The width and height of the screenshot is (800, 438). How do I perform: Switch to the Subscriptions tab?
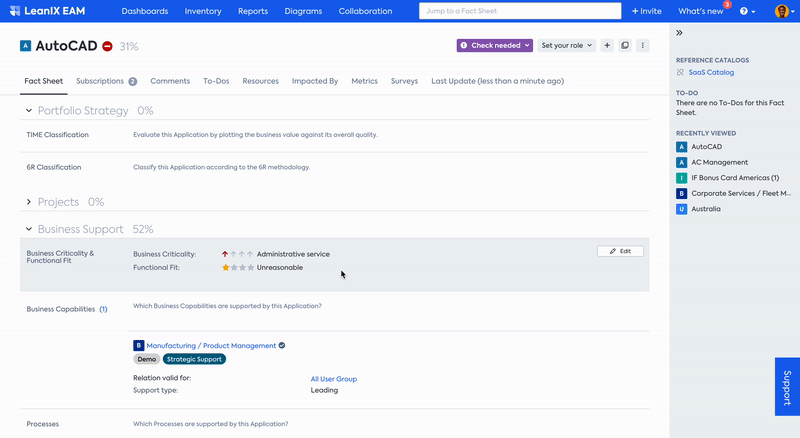click(100, 81)
